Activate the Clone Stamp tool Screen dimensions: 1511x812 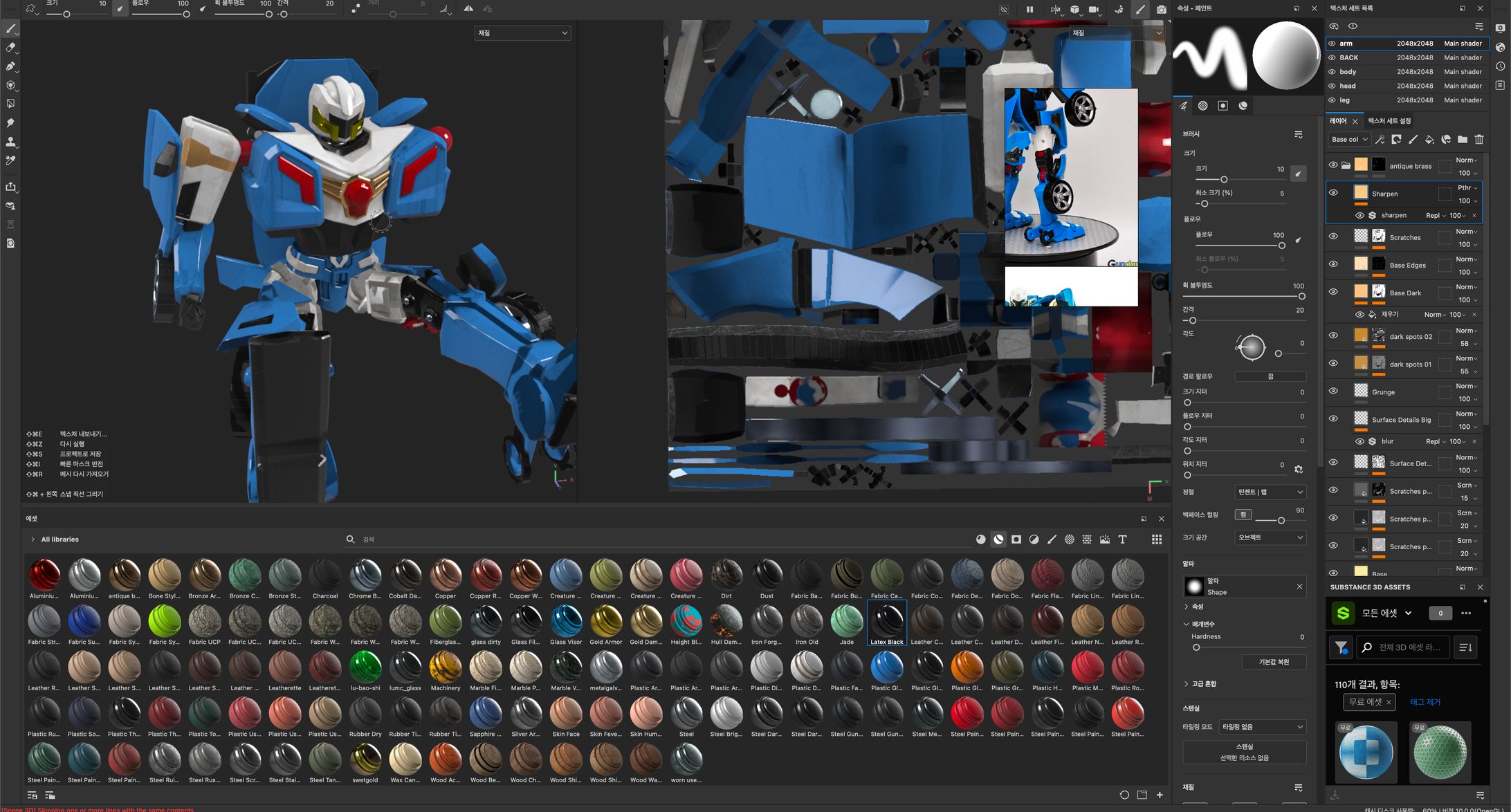point(10,141)
